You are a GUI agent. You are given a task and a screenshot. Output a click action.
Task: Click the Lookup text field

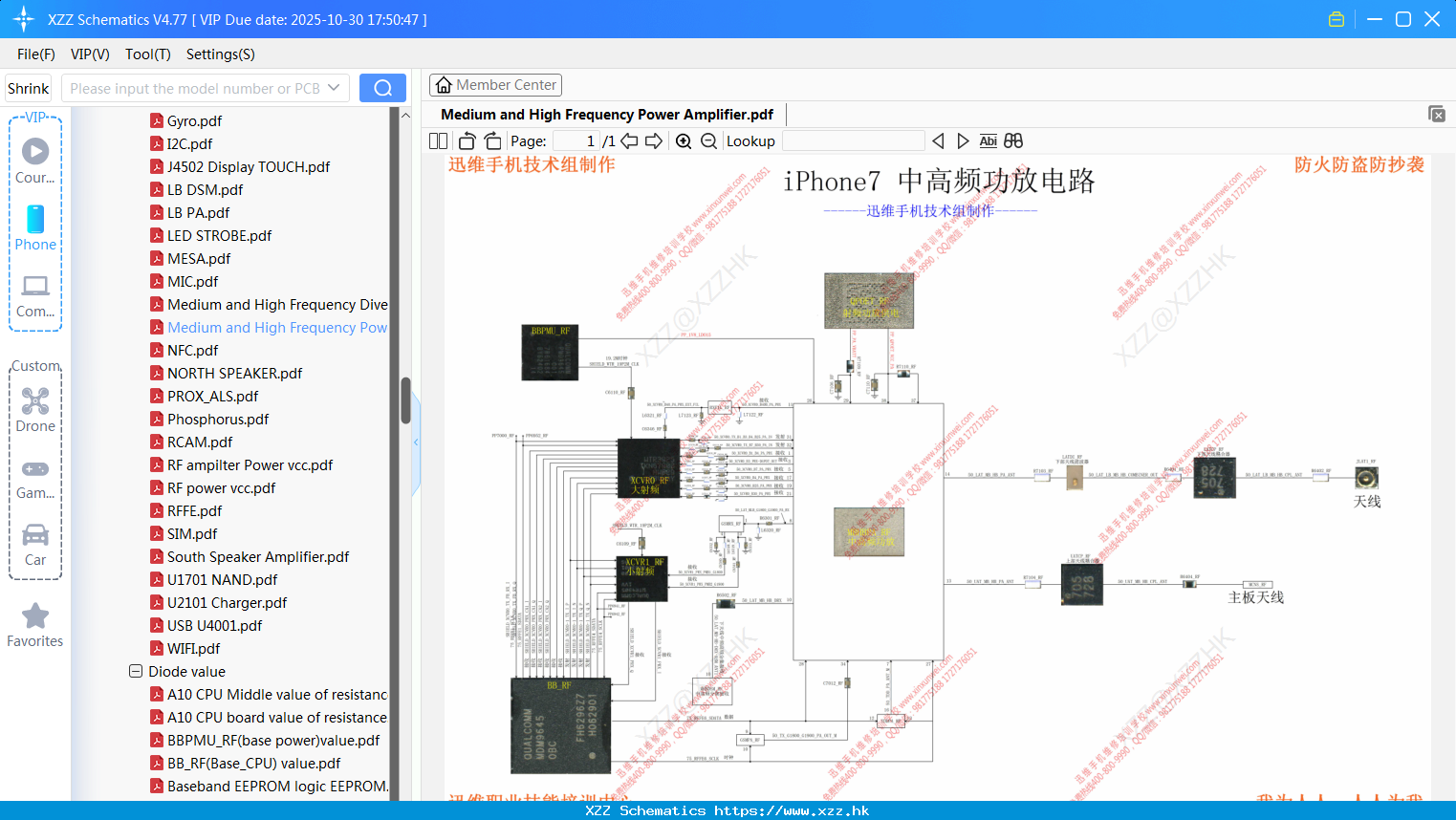tap(853, 140)
